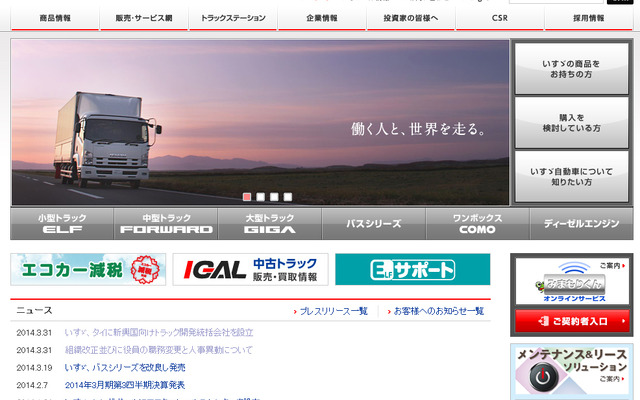Image resolution: width=640 pixels, height=400 pixels.
Task: Open the ワンボックス COMO category
Action: 478,224
